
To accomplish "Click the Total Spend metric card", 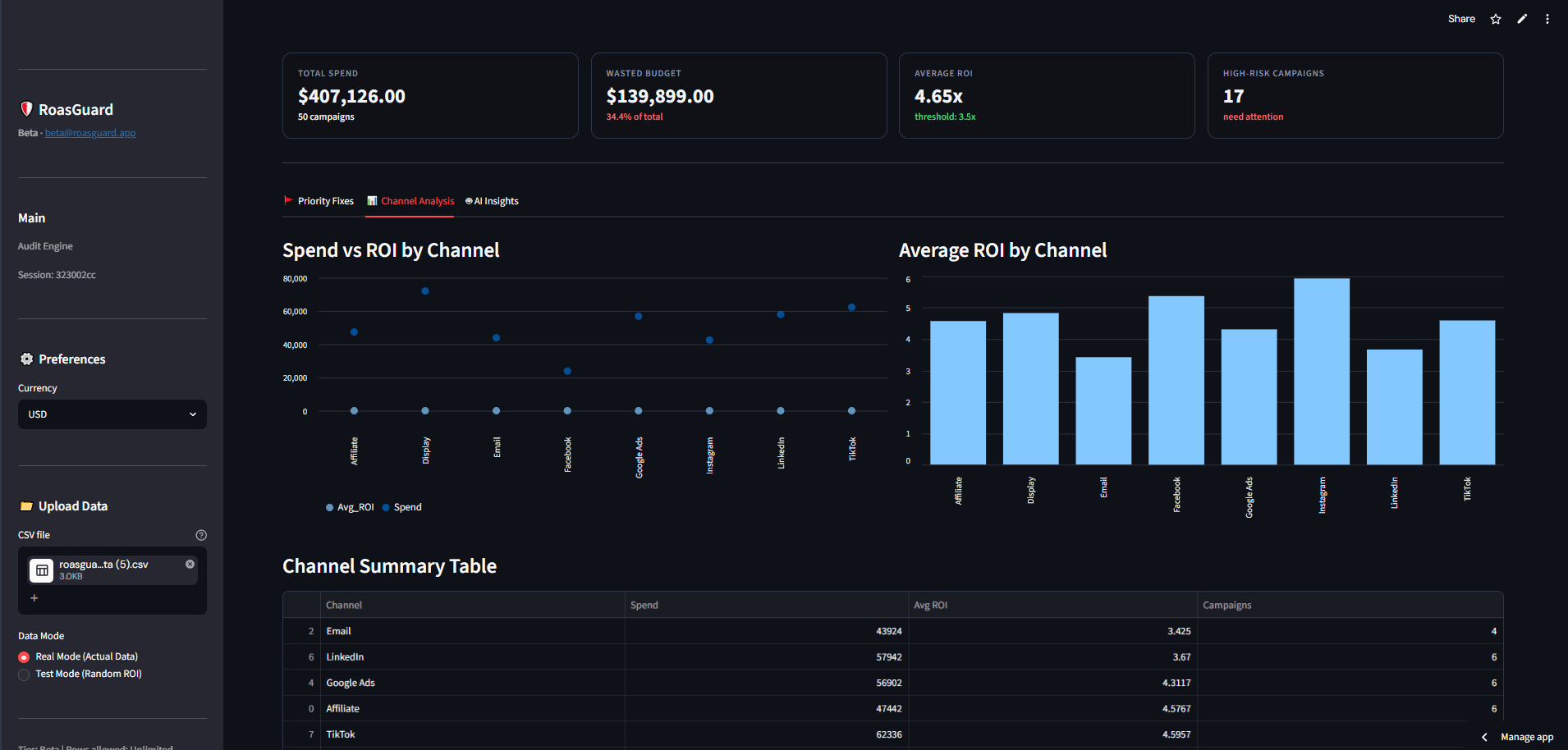I will tap(430, 96).
